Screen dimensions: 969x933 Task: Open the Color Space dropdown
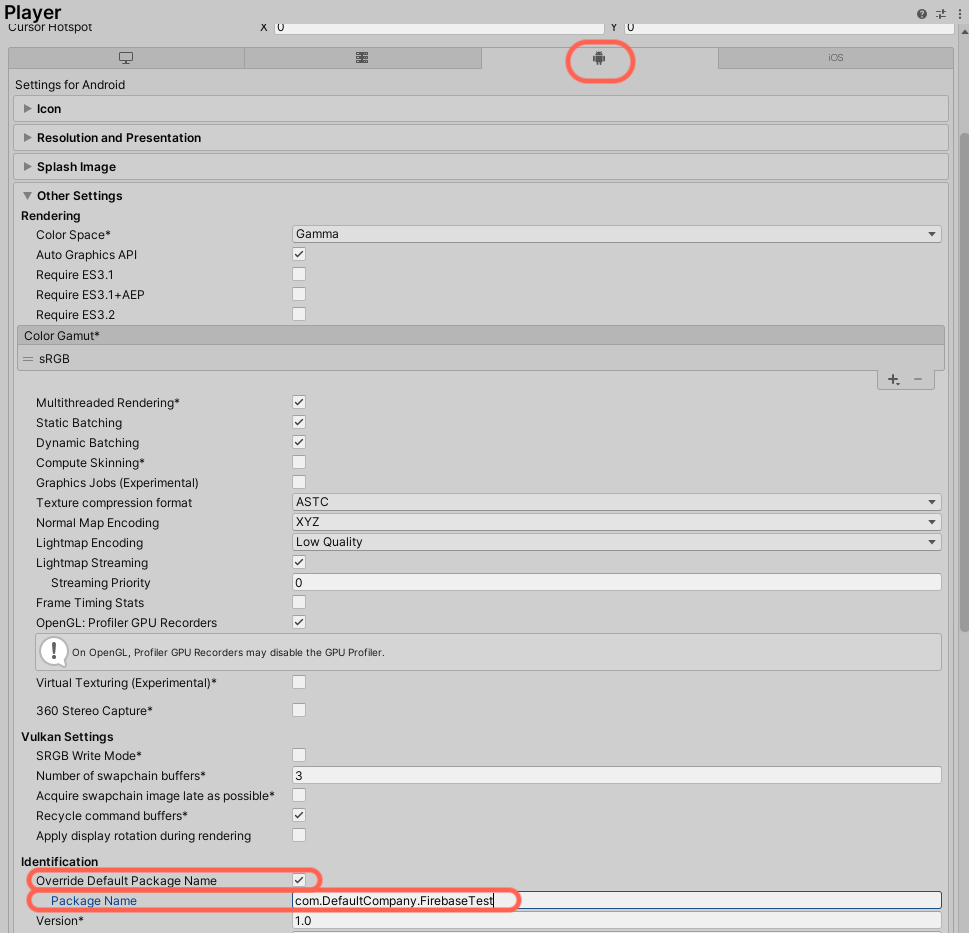pyautogui.click(x=616, y=234)
